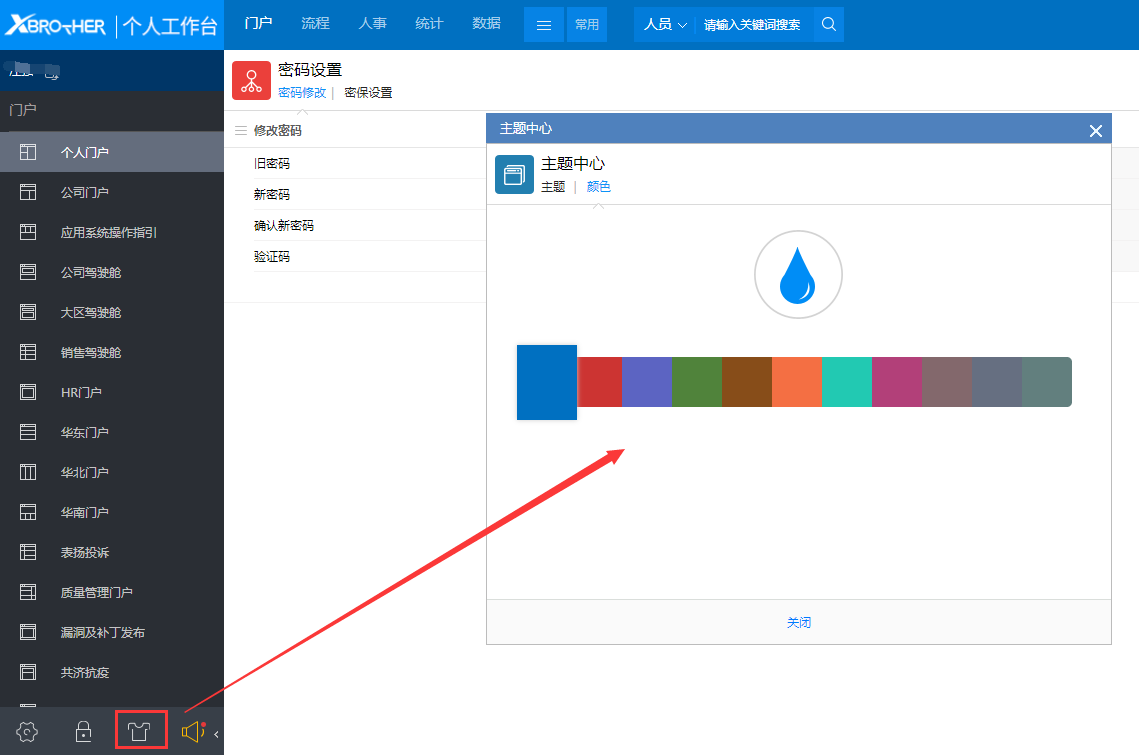Click the 常用 button
This screenshot has width=1139, height=755.
tap(586, 25)
